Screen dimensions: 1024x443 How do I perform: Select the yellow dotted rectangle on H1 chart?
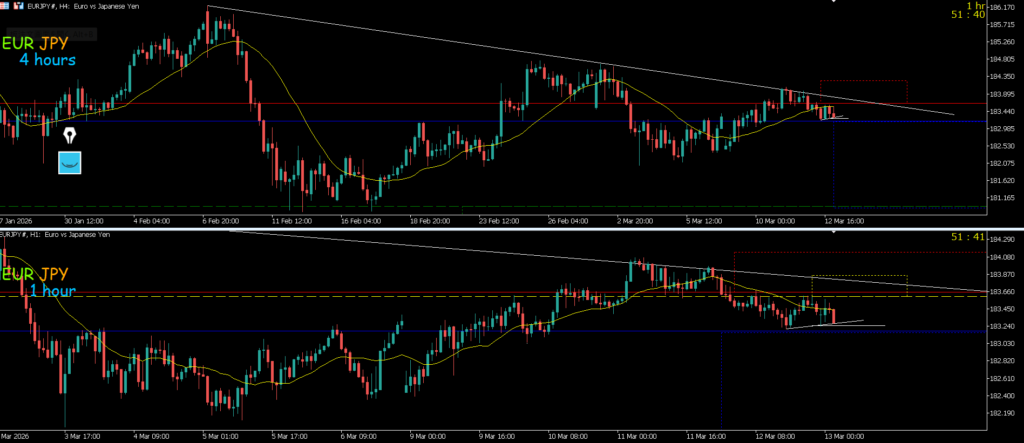(x=858, y=276)
